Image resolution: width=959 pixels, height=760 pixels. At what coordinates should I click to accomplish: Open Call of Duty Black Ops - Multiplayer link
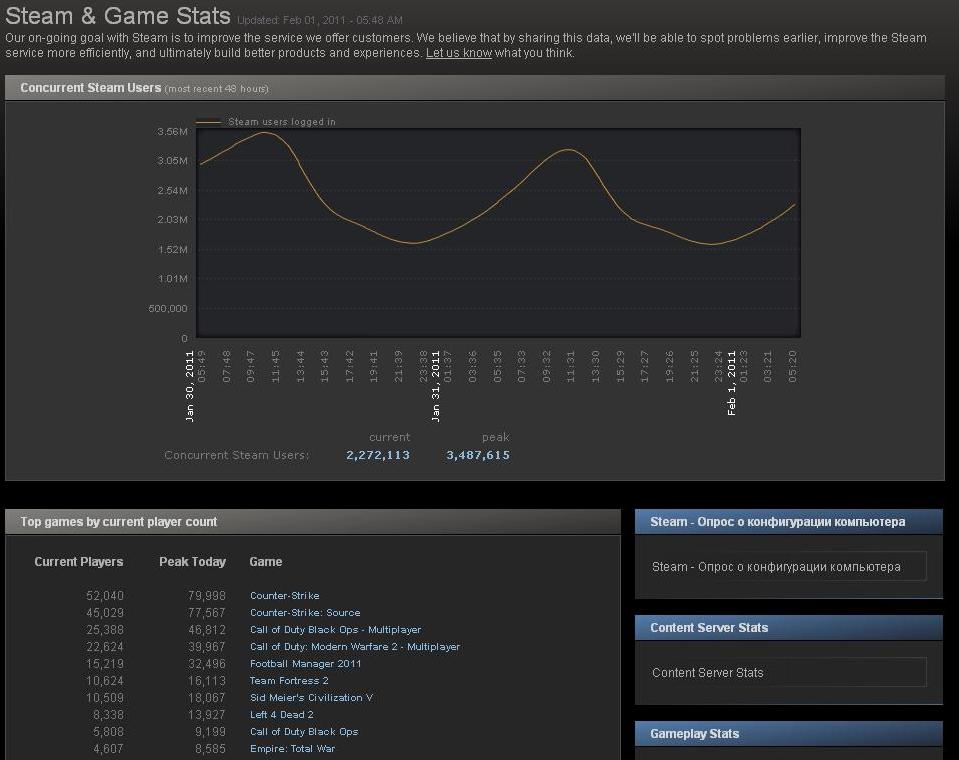pos(335,630)
